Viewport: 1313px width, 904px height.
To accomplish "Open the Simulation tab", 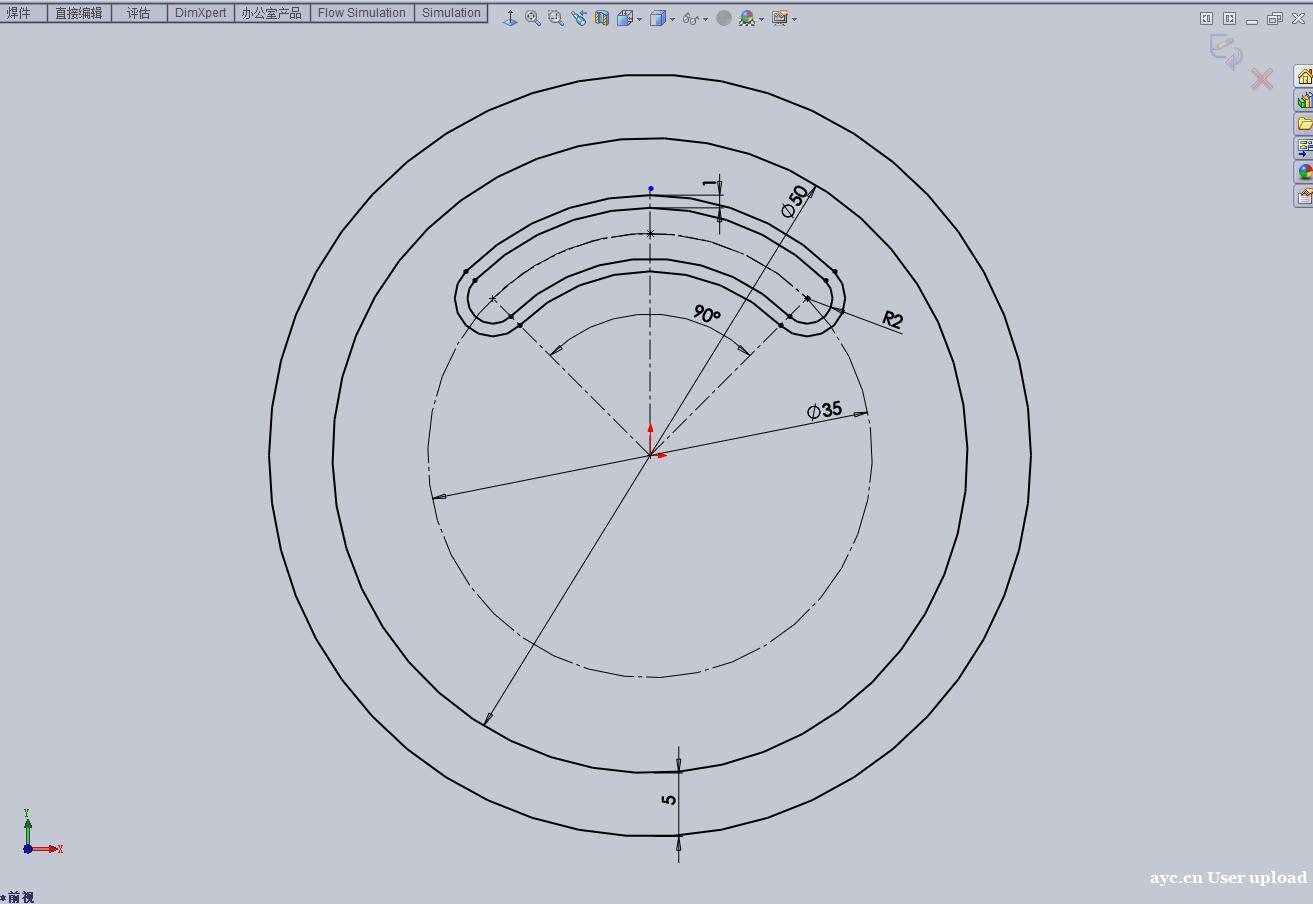I will pyautogui.click(x=451, y=13).
